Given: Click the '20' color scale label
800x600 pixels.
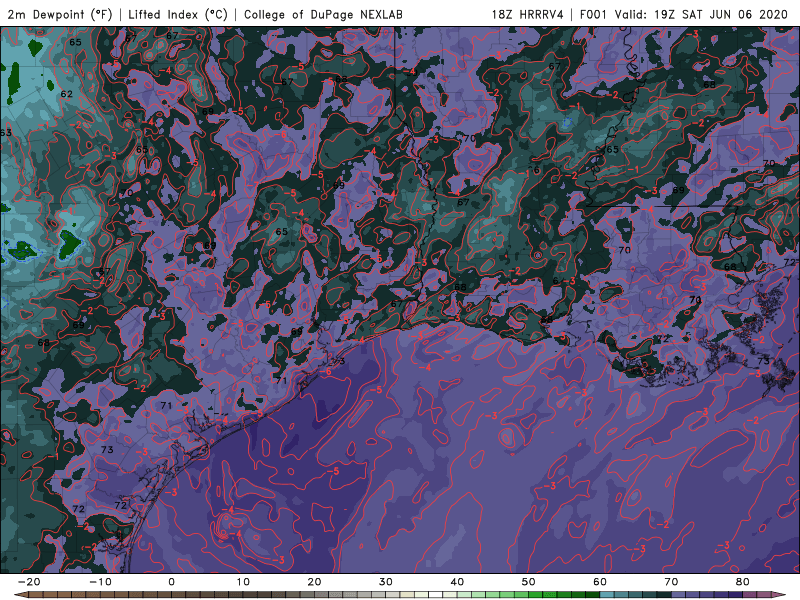Looking at the screenshot, I should click(x=314, y=582).
